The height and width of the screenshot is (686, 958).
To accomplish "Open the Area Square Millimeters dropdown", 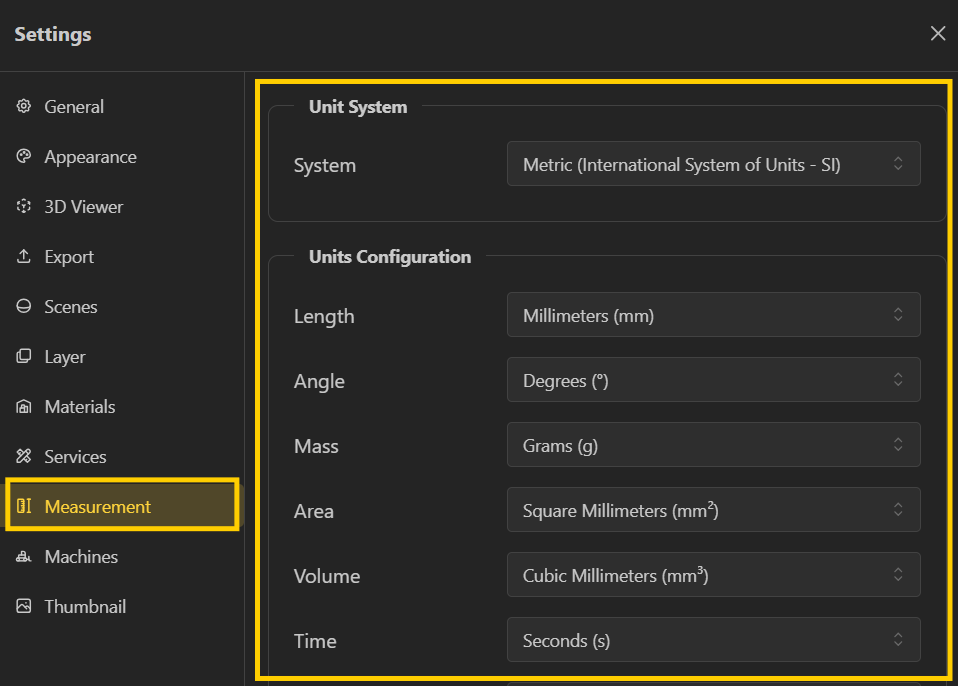I will point(713,510).
